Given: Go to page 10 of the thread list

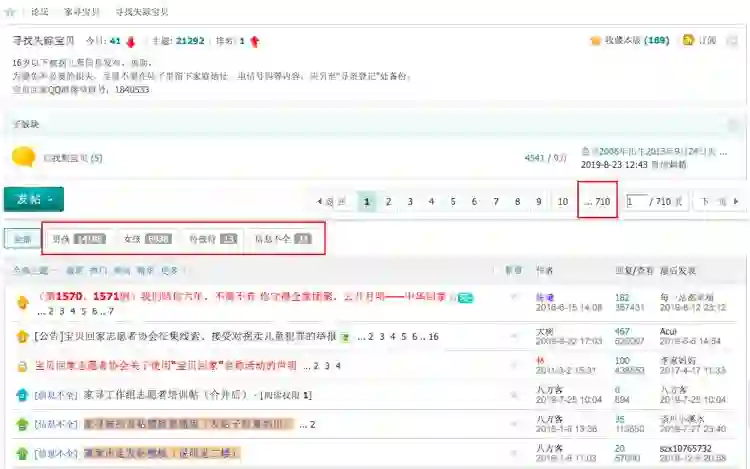Looking at the screenshot, I should [562, 202].
